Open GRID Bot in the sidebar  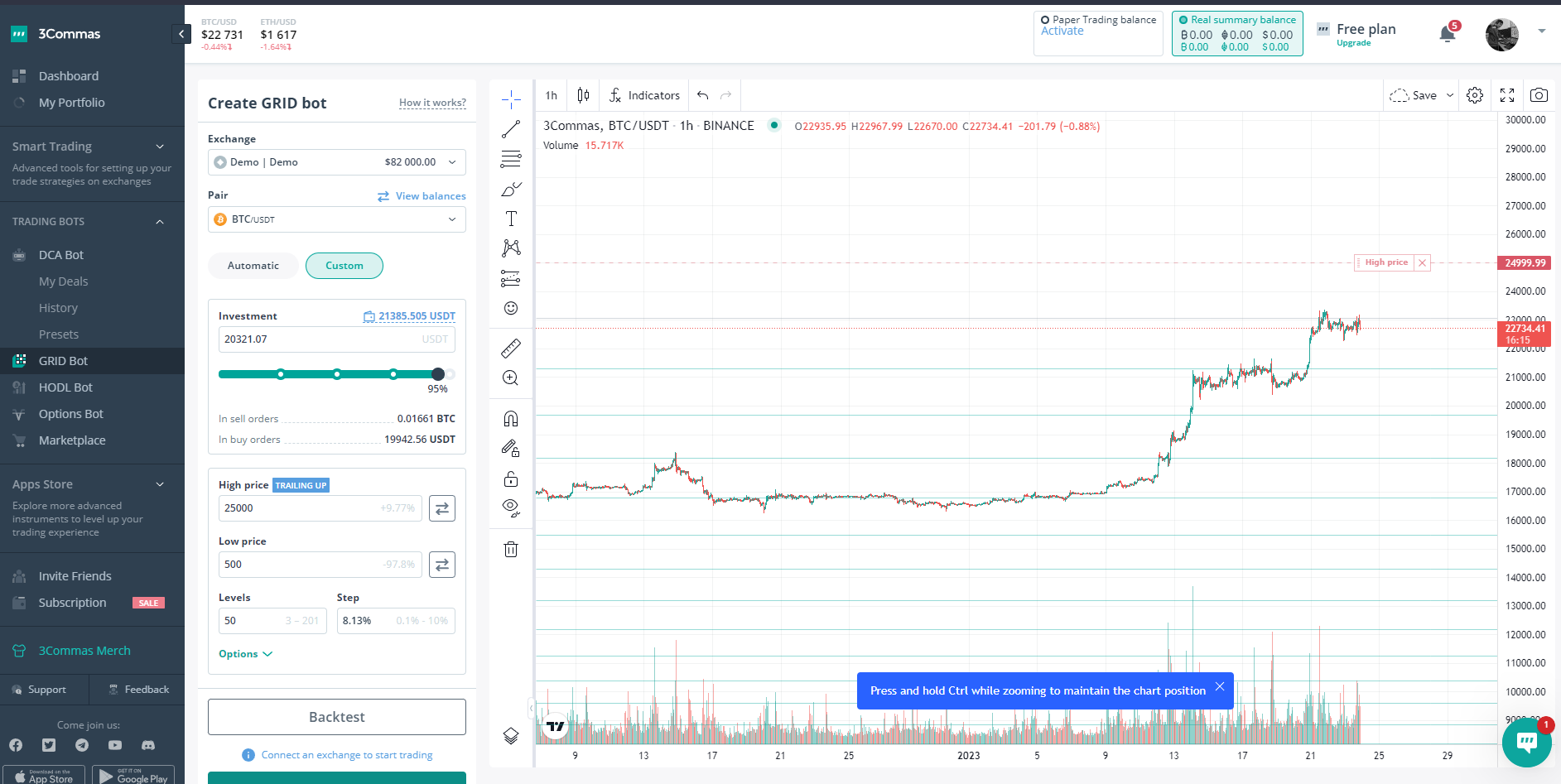pyautogui.click(x=63, y=361)
